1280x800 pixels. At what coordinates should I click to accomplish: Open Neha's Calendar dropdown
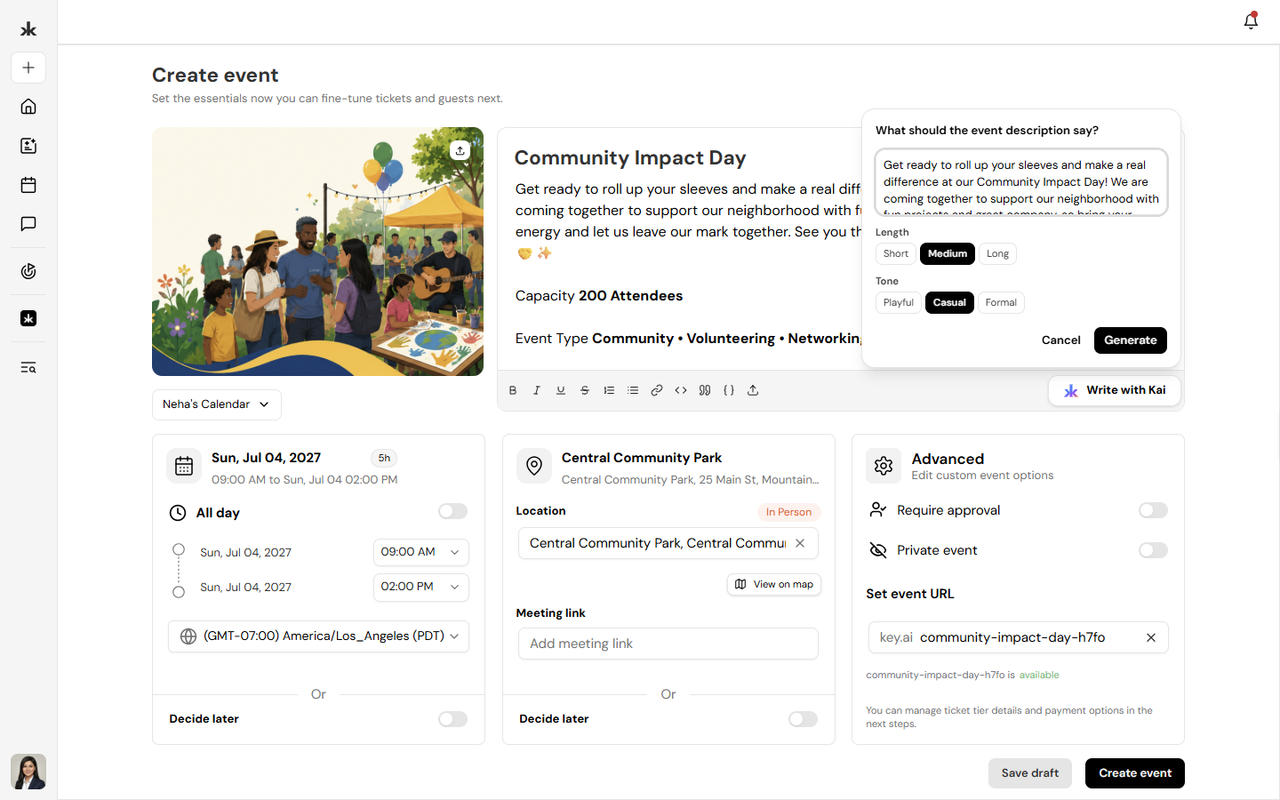point(217,404)
